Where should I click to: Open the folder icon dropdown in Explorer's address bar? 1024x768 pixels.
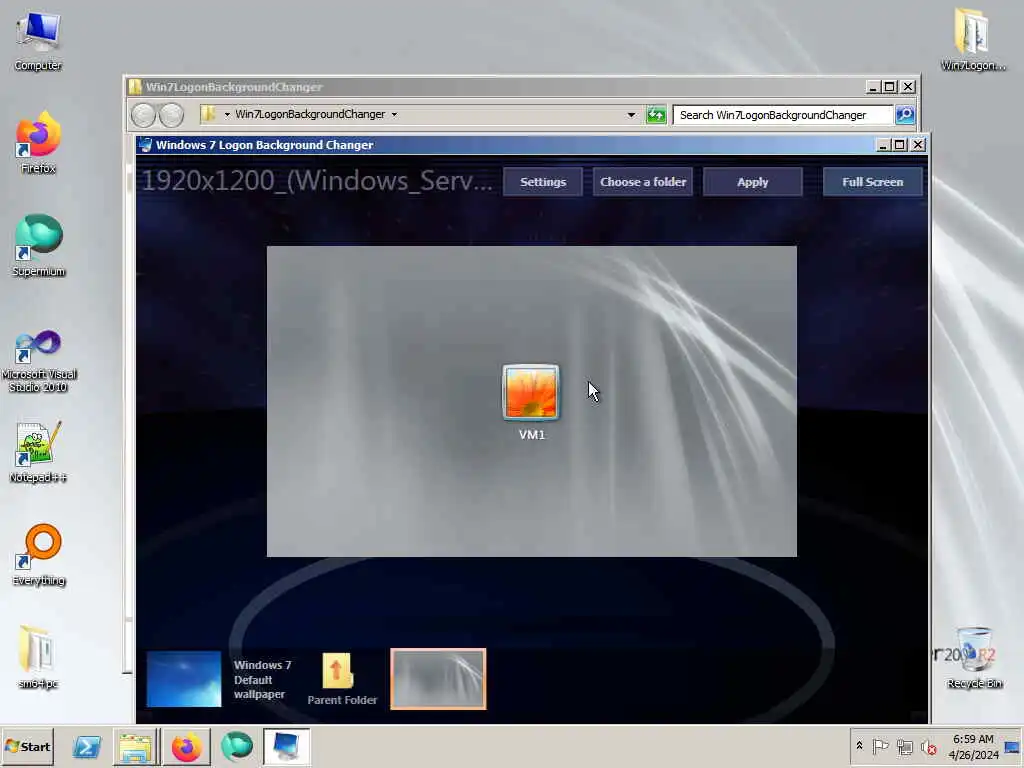tap(227, 114)
